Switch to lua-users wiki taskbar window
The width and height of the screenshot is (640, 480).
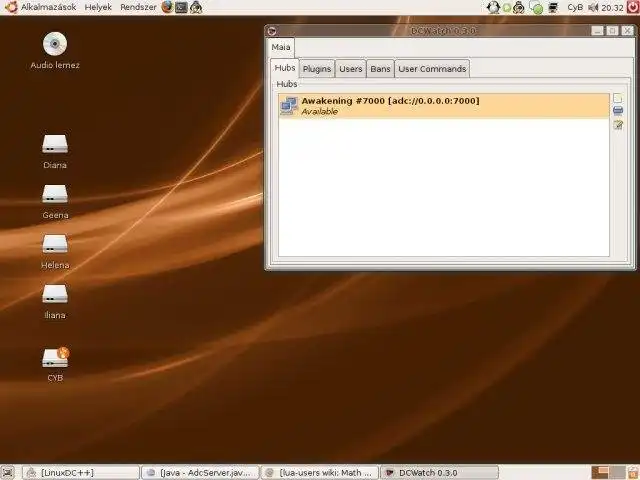coord(320,473)
